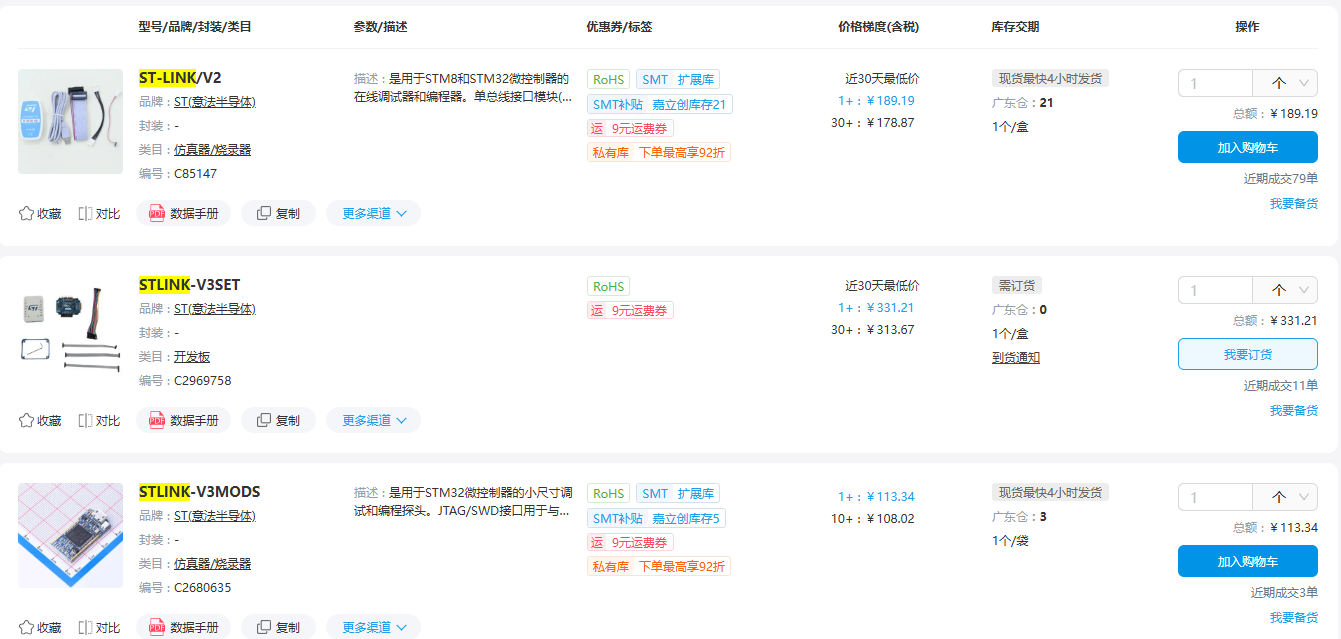Favorite the ST-LINK/V2 product with star icon

(40, 213)
